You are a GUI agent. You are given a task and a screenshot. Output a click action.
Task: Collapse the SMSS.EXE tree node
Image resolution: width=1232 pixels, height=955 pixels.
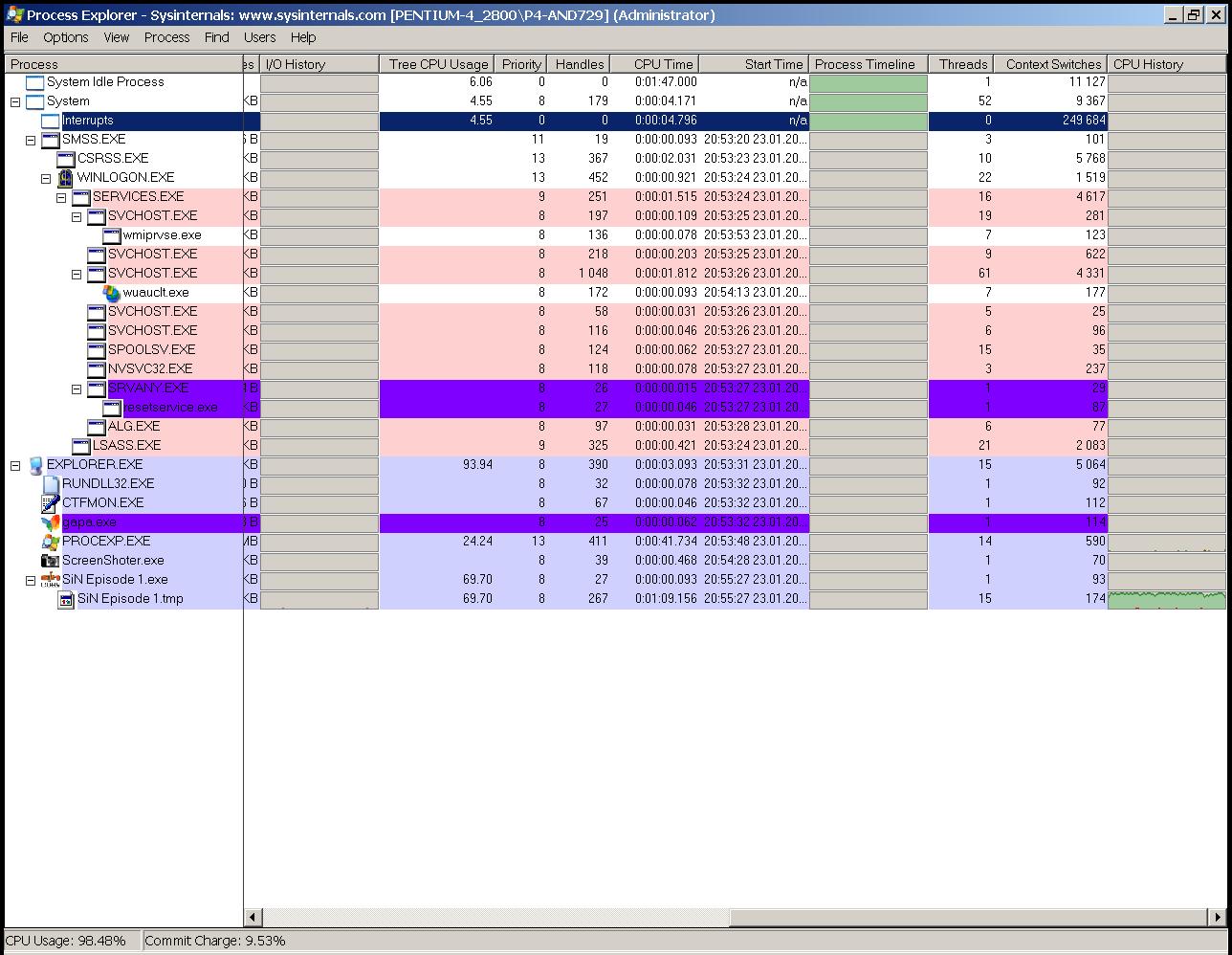pyautogui.click(x=31, y=140)
